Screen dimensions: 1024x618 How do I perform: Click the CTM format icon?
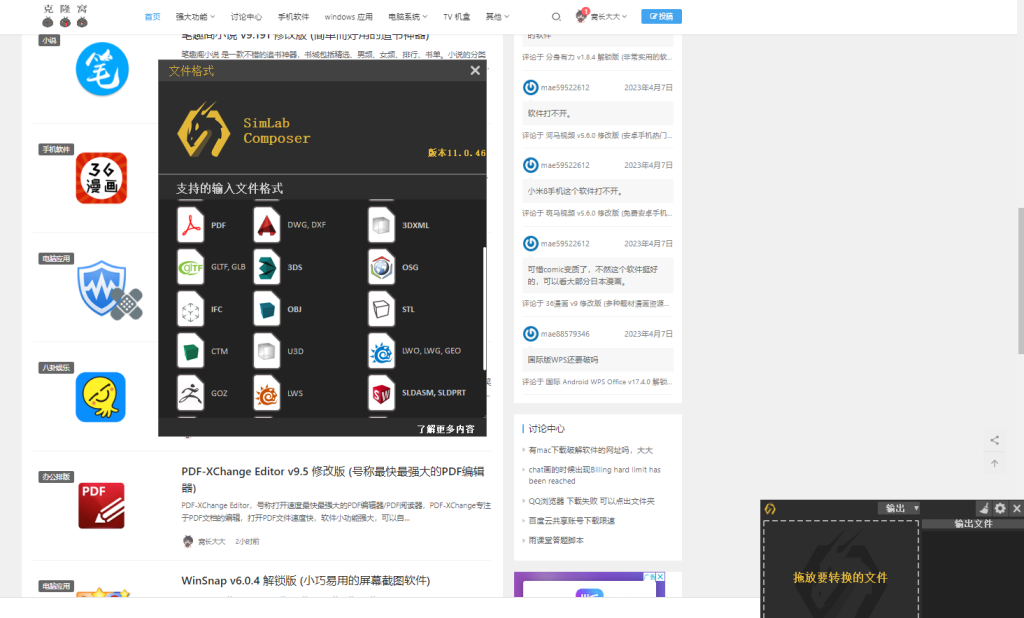point(191,351)
